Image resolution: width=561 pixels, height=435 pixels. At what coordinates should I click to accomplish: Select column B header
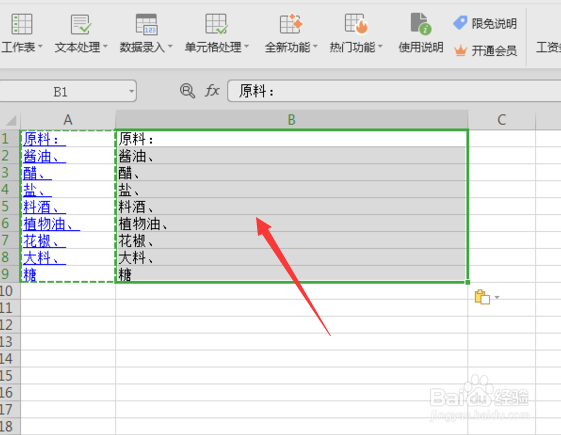click(292, 120)
